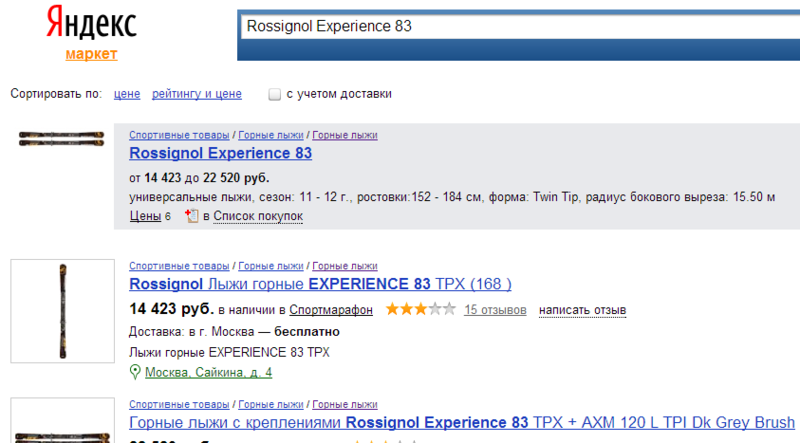This screenshot has height=443, width=800.
Task: Click the Доставка: в г. Москва — бесплатно text
Action: (x=234, y=332)
